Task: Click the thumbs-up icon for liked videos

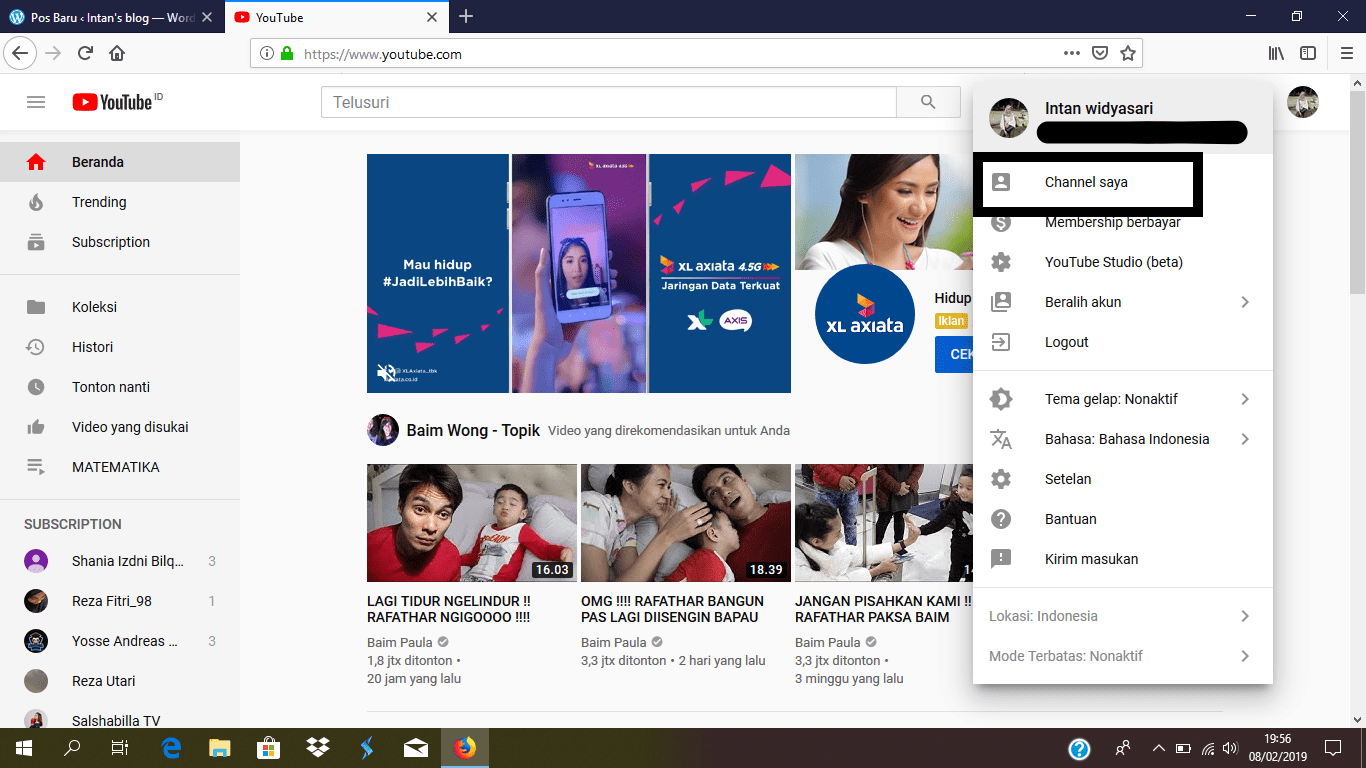Action: tap(36, 427)
